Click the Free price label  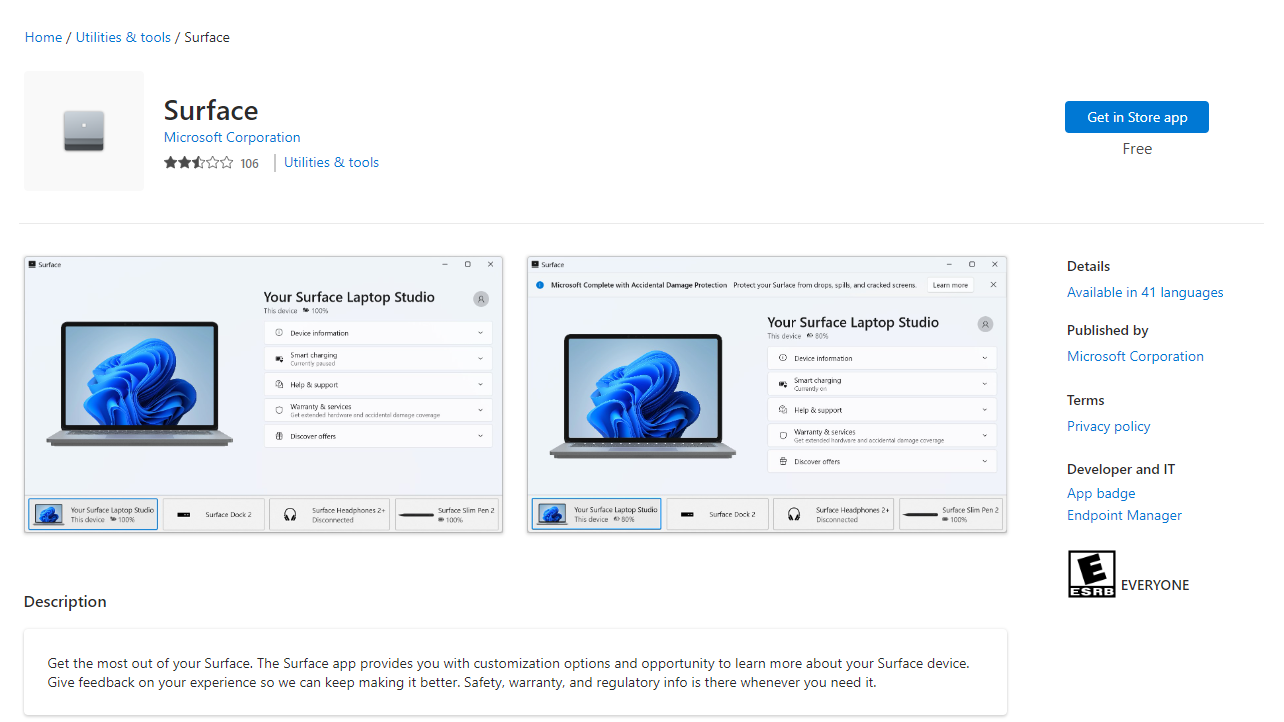tap(1137, 149)
